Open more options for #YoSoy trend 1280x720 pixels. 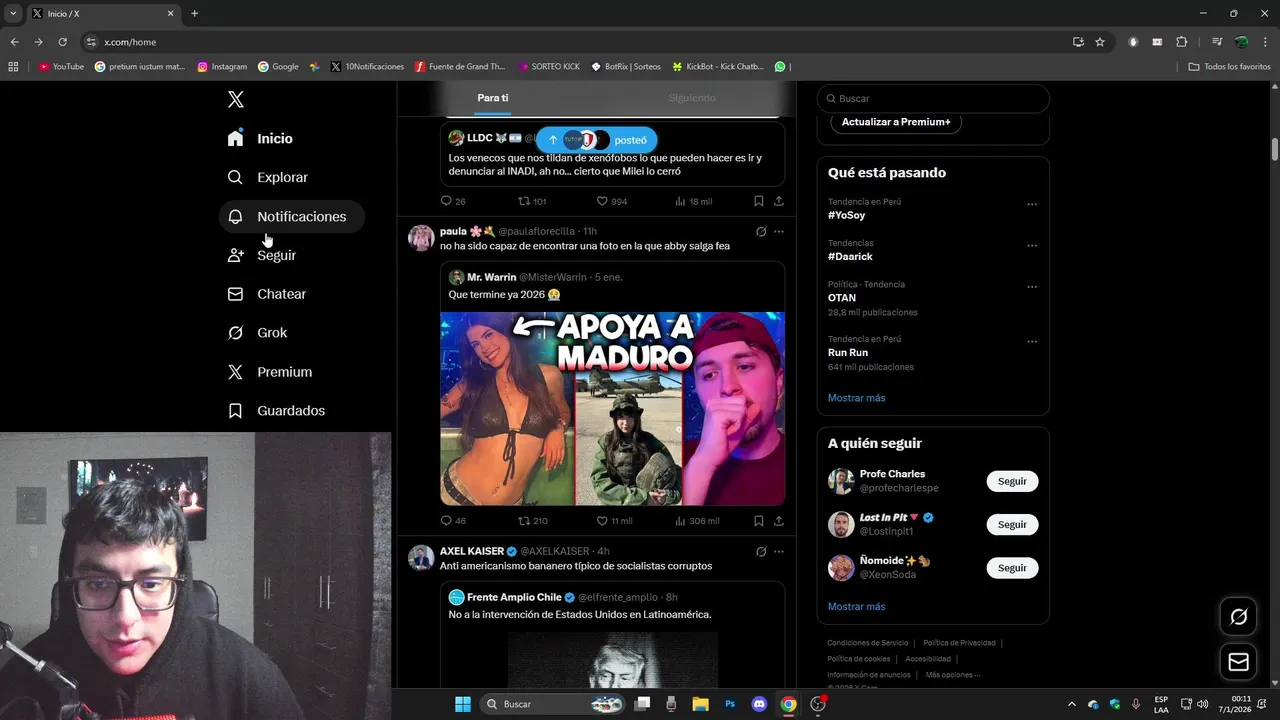(1032, 204)
